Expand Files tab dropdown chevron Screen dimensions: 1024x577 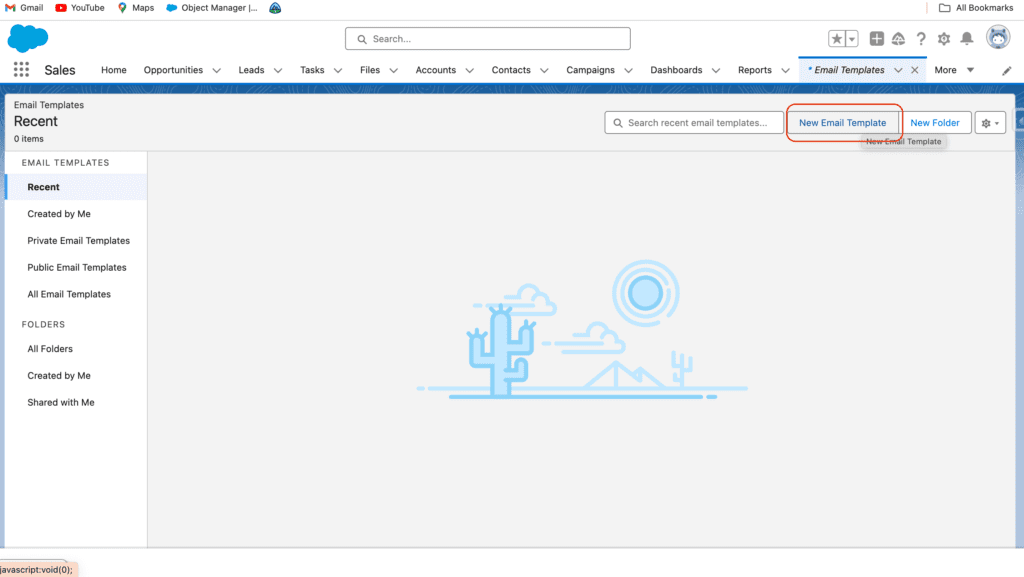point(393,70)
